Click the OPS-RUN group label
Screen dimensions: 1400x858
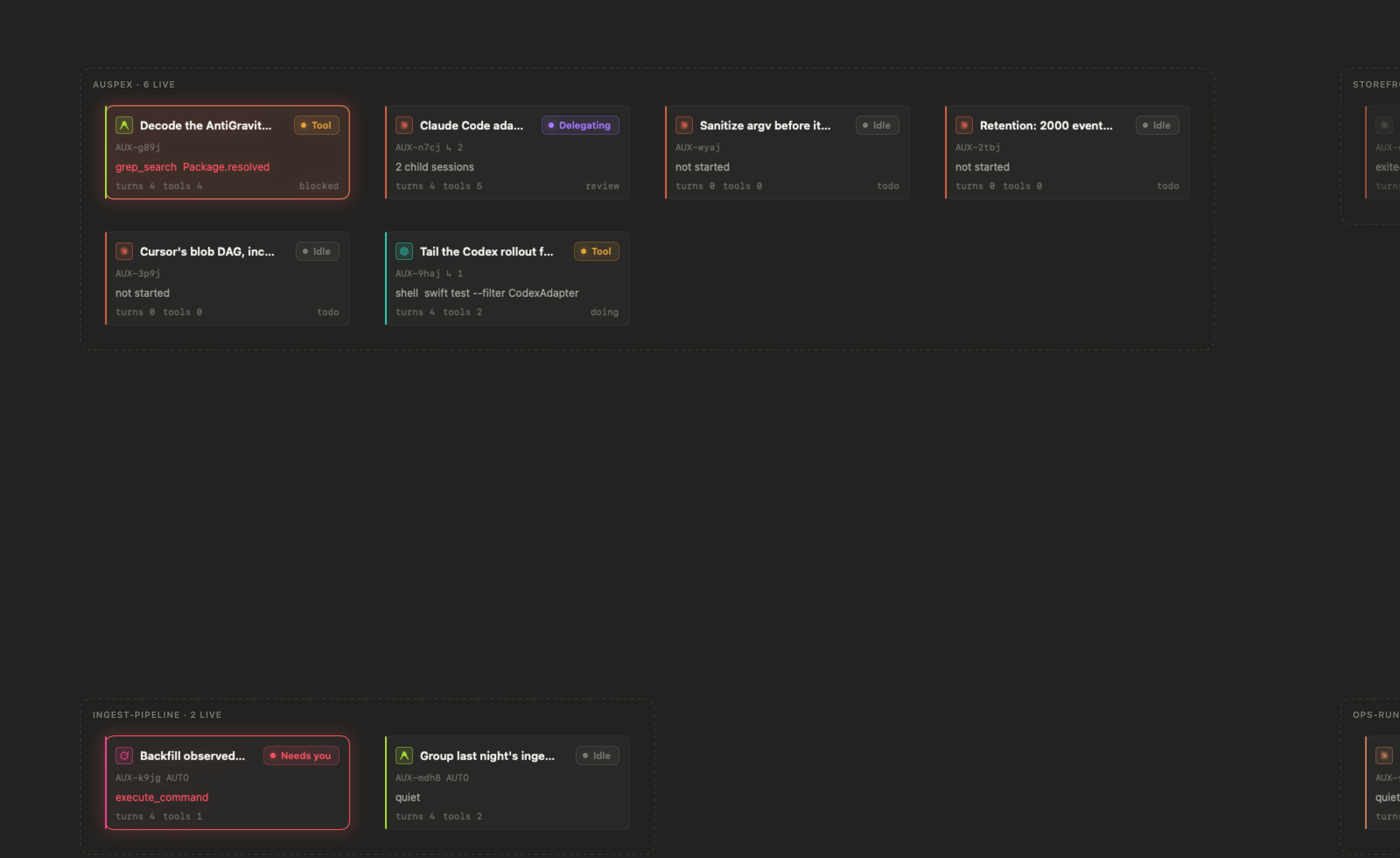(x=1375, y=715)
